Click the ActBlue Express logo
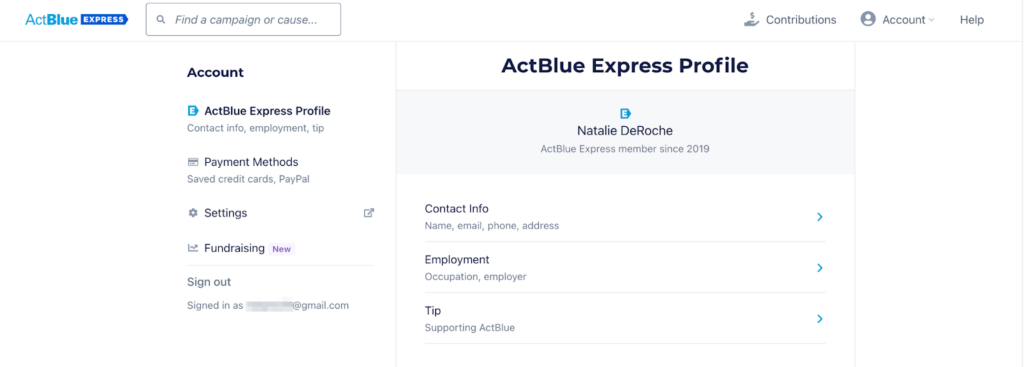 tap(76, 20)
